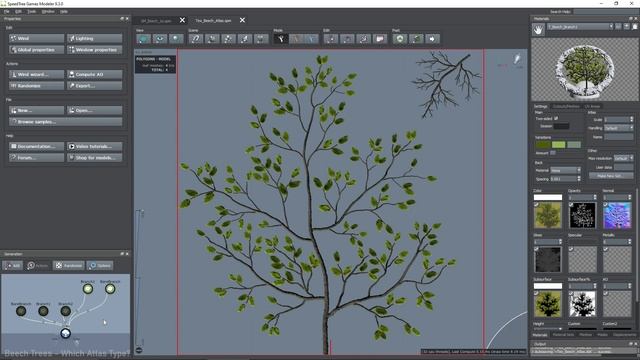The width and height of the screenshot is (640, 360).
Task: Click the speech-bubble note icon in the Edit group
Action: [380, 39]
